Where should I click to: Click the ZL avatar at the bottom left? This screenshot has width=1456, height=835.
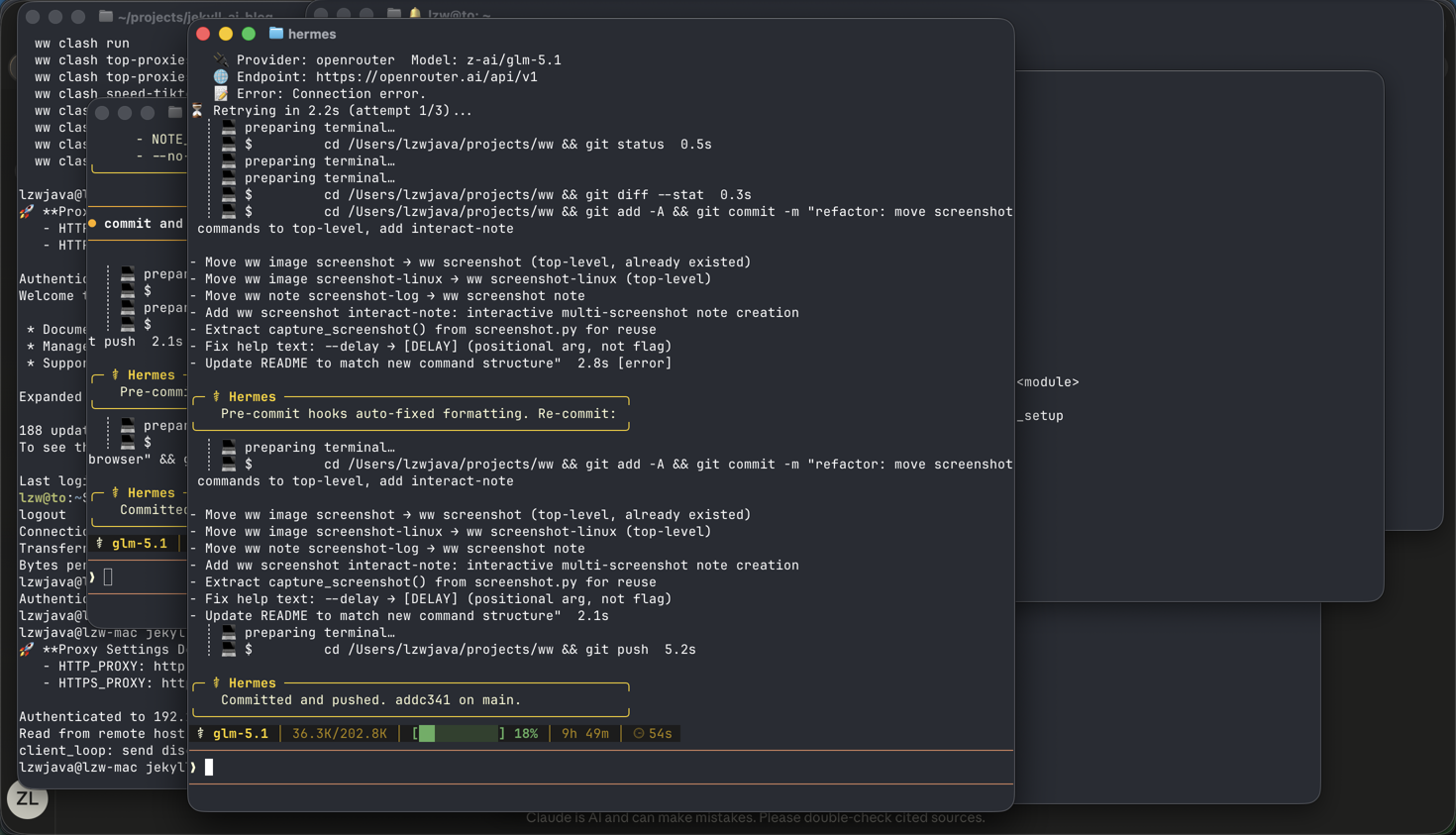tap(27, 798)
